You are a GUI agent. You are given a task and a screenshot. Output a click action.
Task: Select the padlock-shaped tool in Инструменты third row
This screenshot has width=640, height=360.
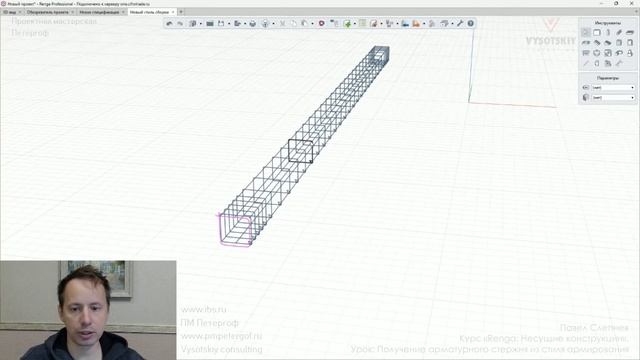[630, 53]
